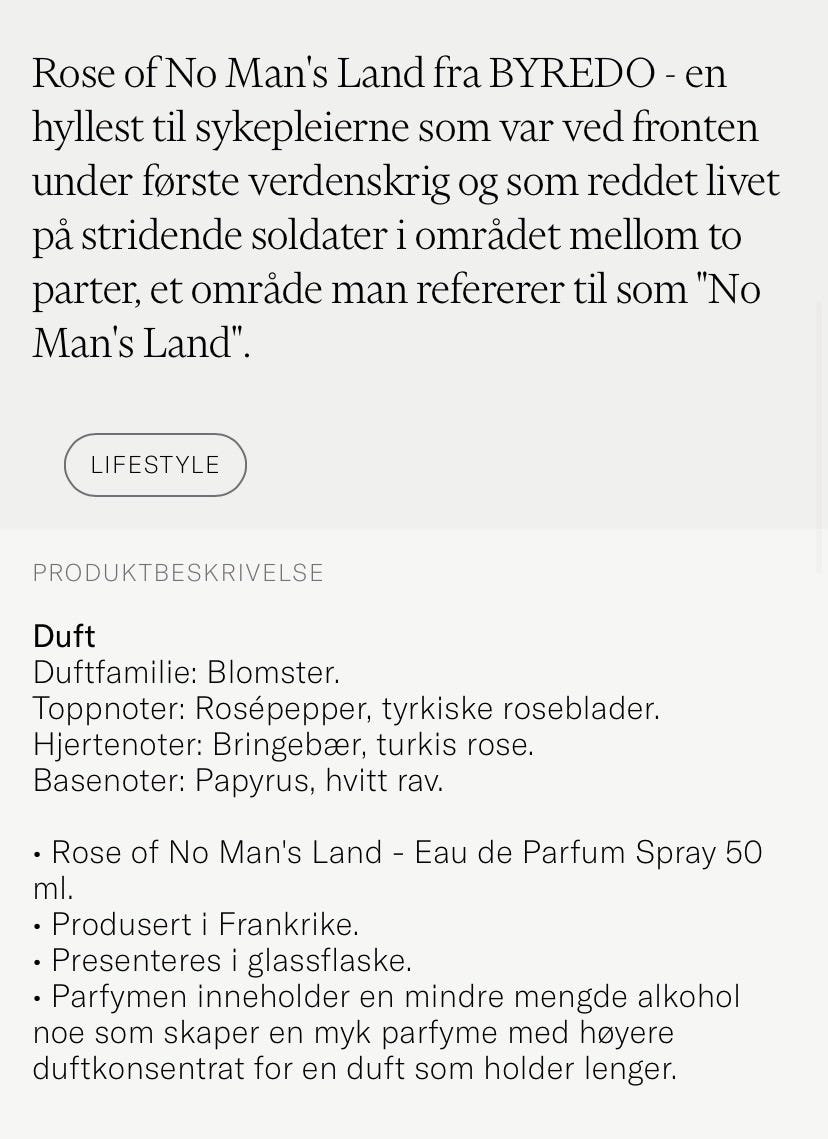Image resolution: width=828 pixels, height=1139 pixels.
Task: Click 'tyrkiske roseblader' text
Action: [x=521, y=709]
